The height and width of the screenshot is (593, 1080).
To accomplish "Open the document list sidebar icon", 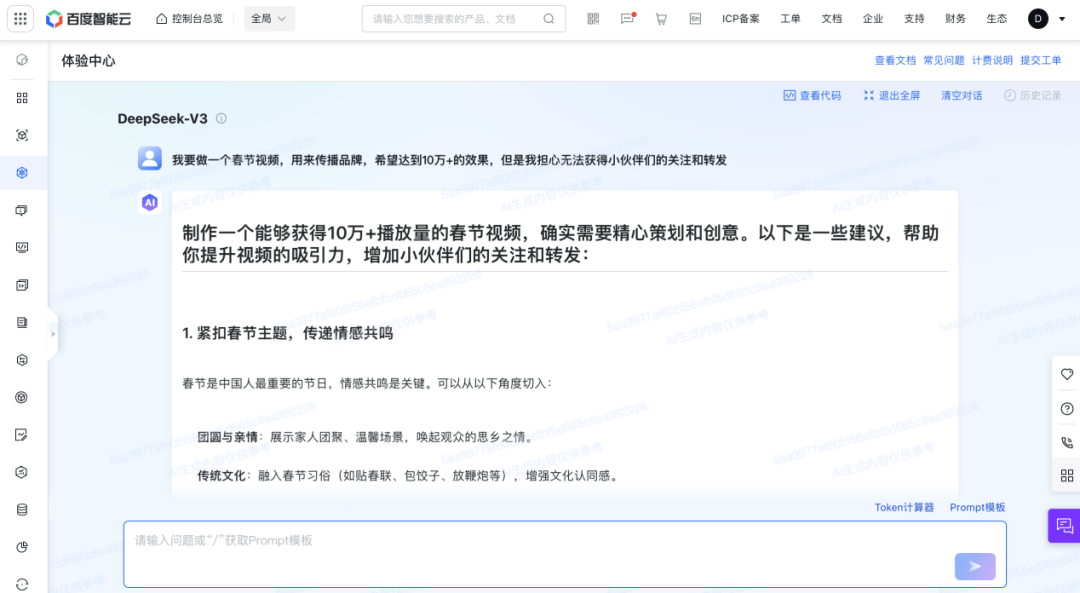I will pyautogui.click(x=22, y=322).
